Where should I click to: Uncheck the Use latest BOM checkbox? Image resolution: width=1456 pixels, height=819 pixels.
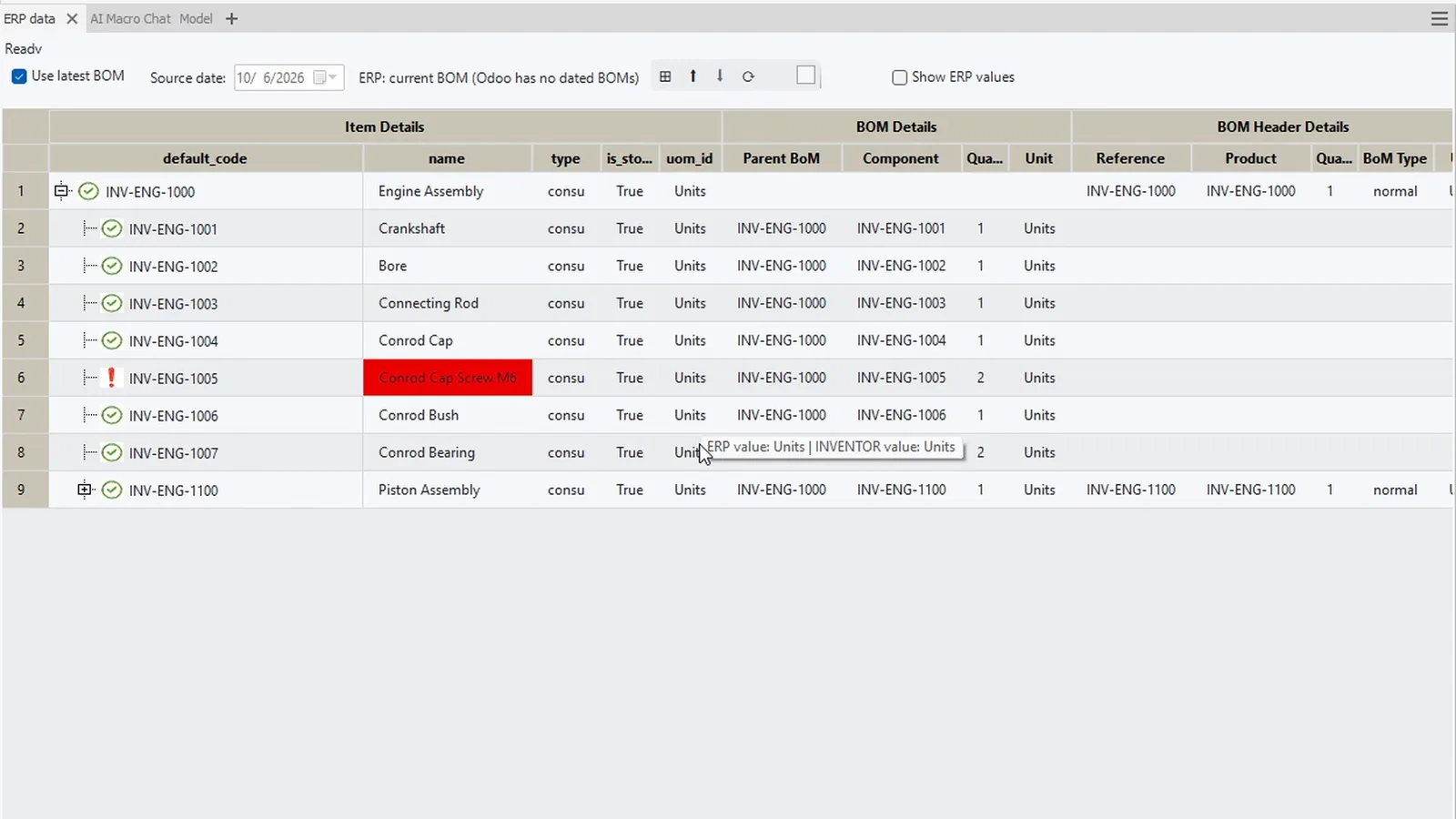click(x=19, y=76)
